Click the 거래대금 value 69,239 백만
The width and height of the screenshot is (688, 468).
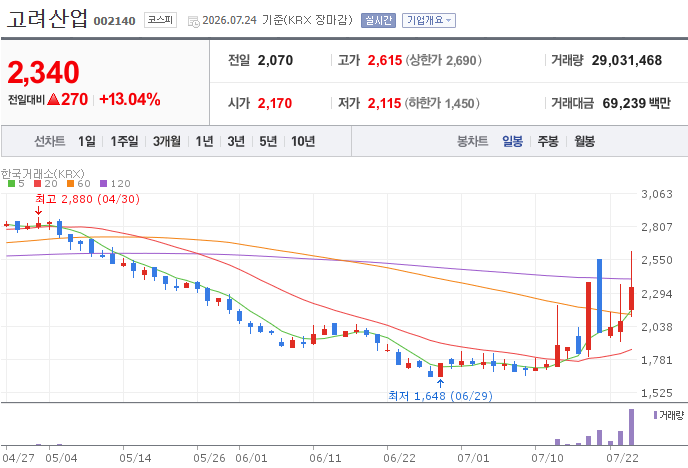(x=637, y=103)
